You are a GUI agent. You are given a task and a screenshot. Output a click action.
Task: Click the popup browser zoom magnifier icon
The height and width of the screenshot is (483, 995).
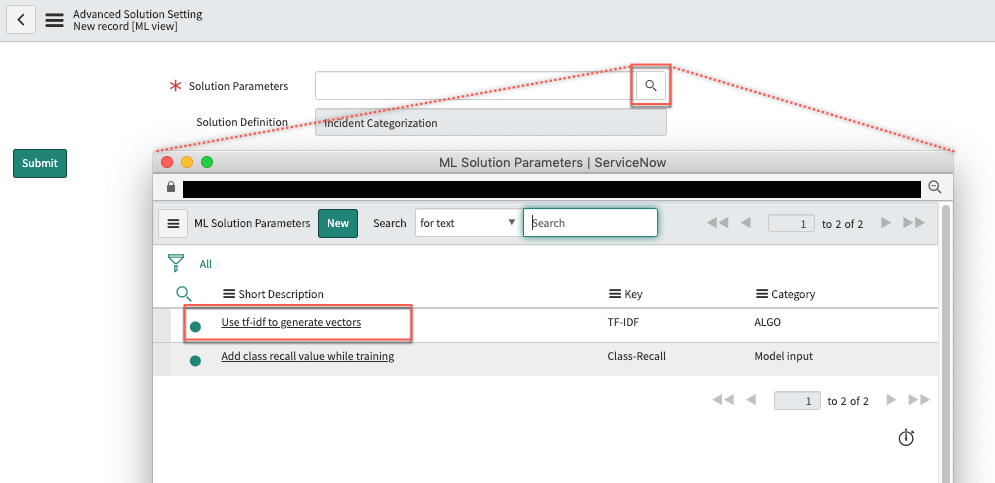[x=934, y=187]
